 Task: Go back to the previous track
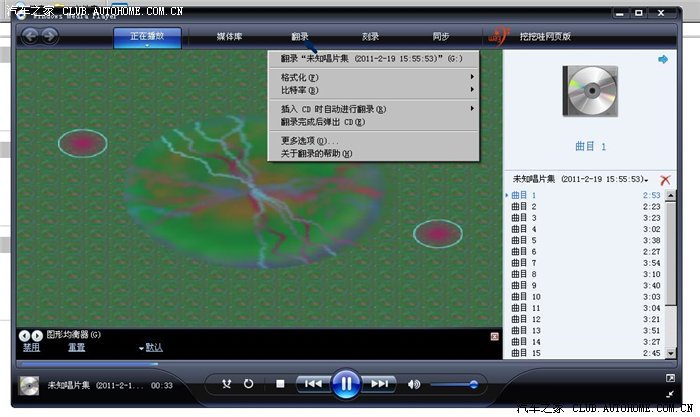click(312, 384)
